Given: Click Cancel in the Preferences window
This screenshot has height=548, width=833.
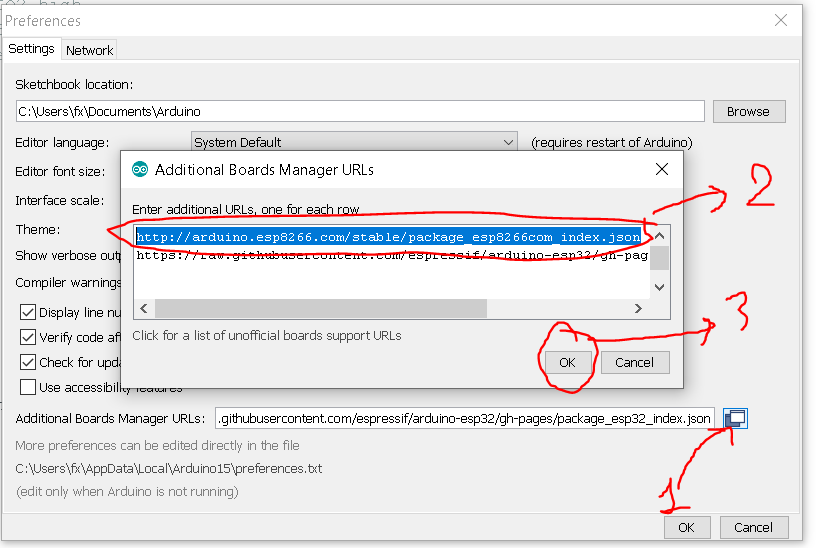Looking at the screenshot, I should (754, 527).
